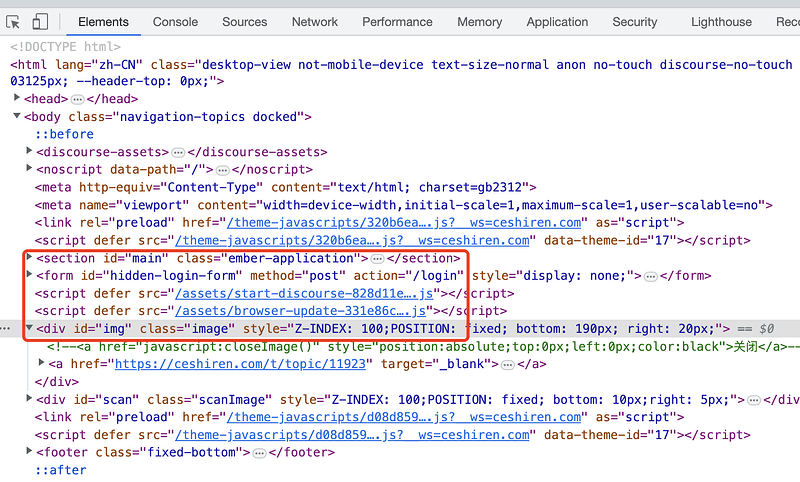Follow the script src d08d859 js link
800x482 pixels.
[353, 435]
